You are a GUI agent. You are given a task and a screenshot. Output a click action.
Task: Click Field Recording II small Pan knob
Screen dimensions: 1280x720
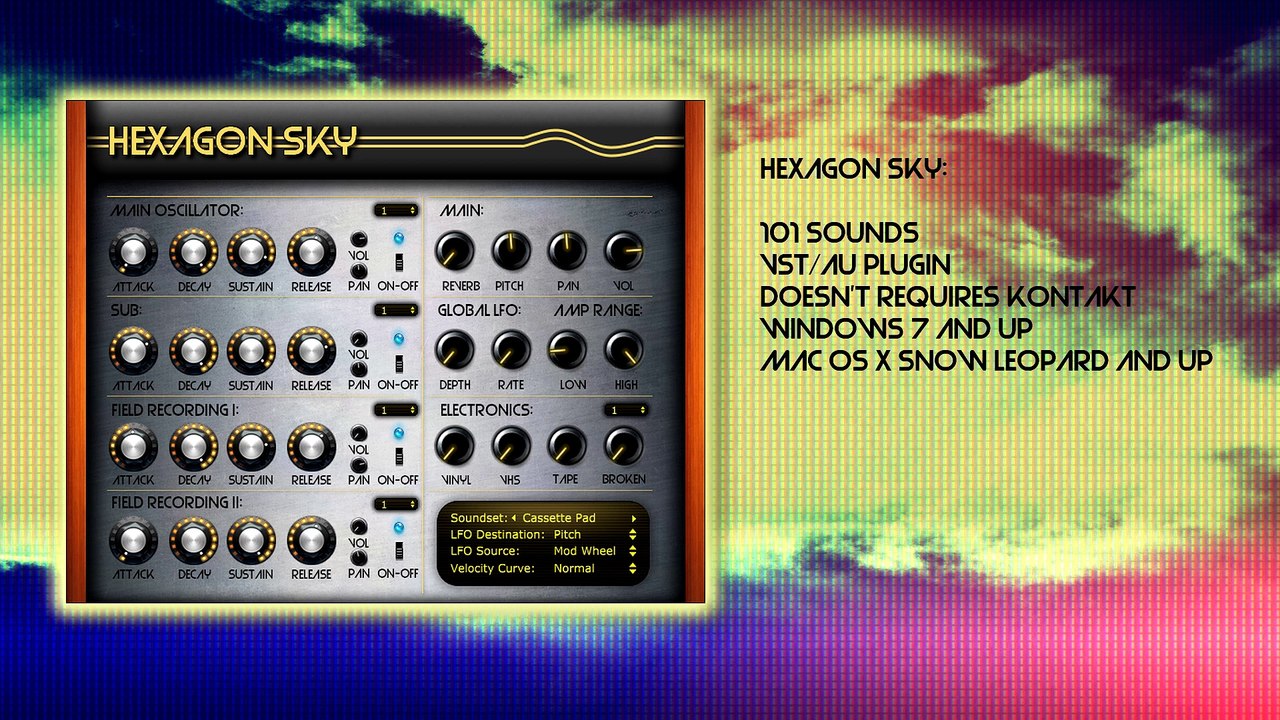pos(359,559)
